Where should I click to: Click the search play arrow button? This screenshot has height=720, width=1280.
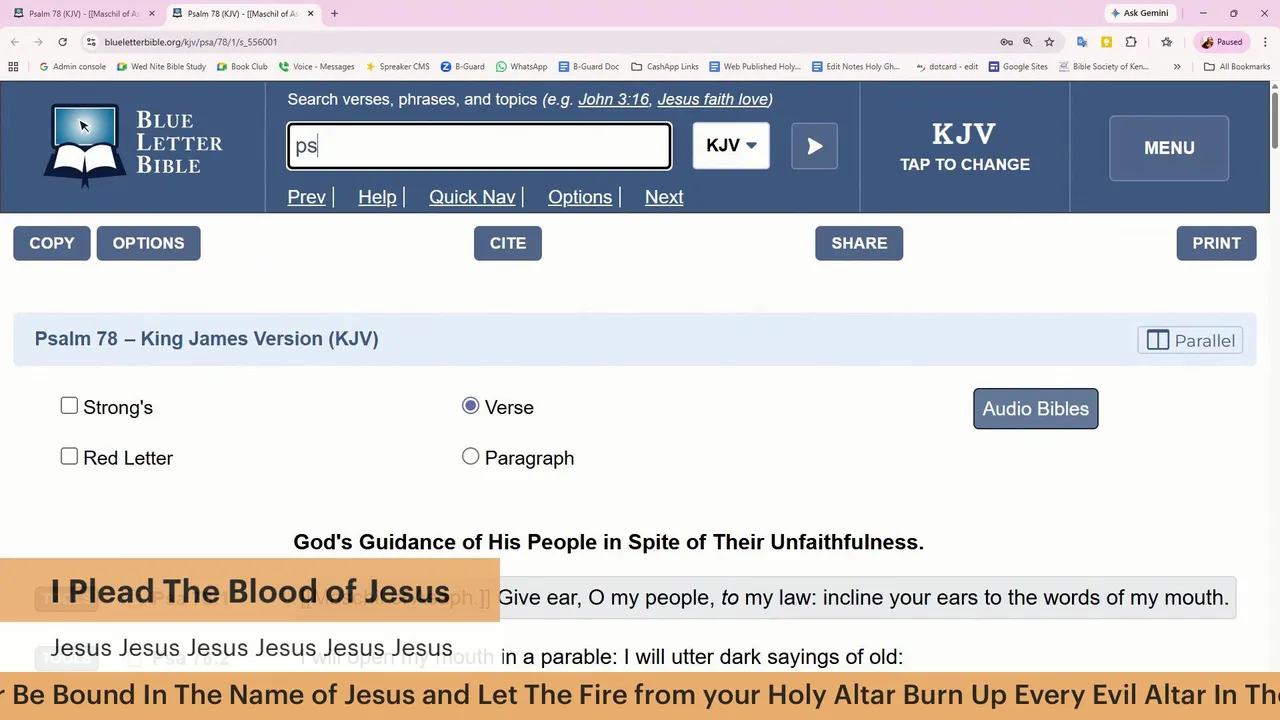tap(814, 146)
